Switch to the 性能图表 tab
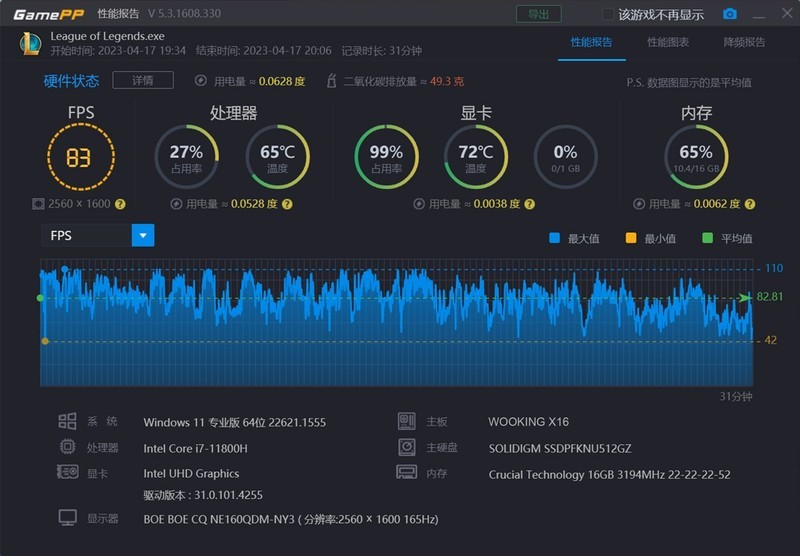The width and height of the screenshot is (800, 556). point(668,42)
